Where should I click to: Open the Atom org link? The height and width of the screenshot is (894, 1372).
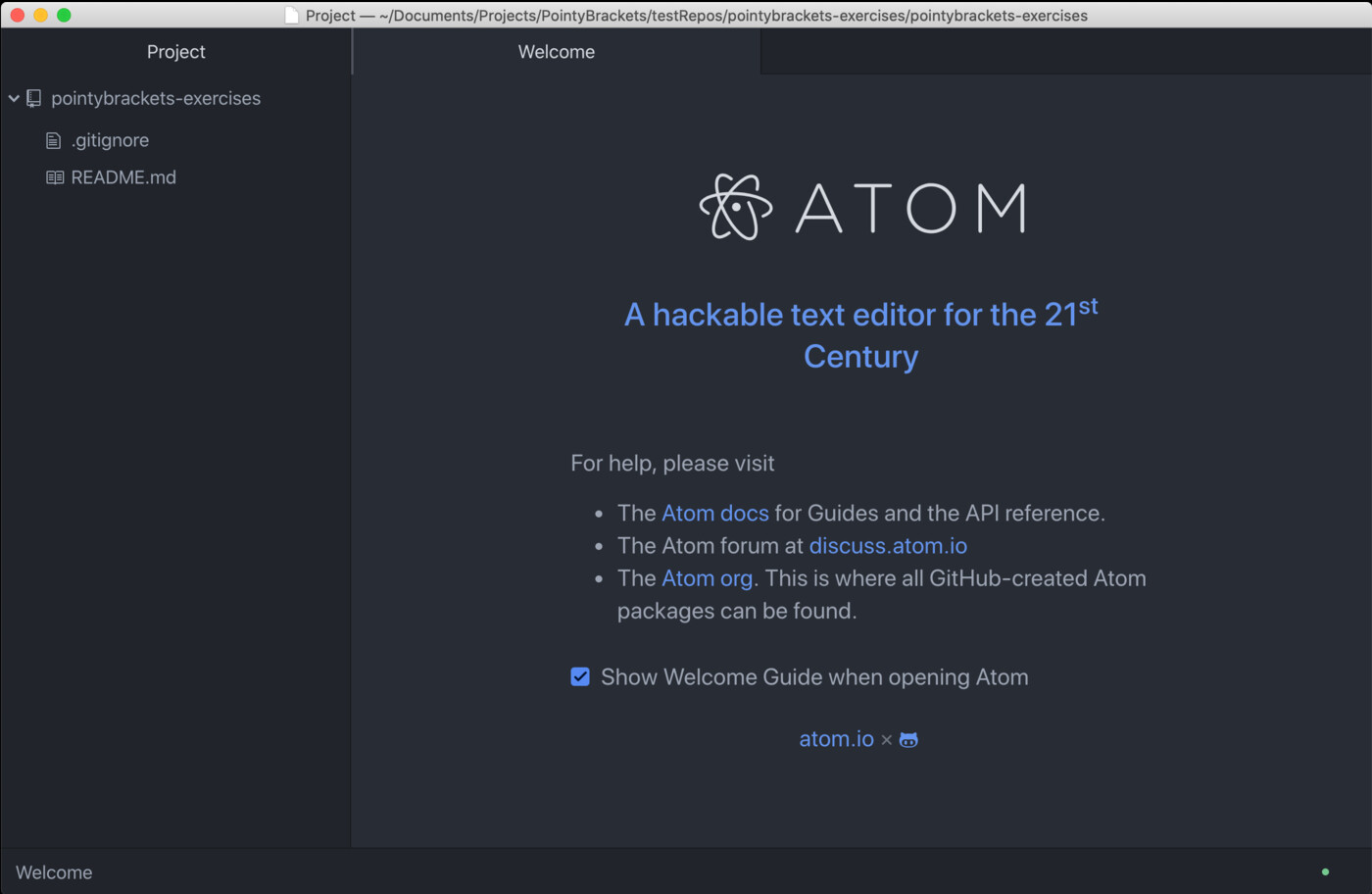tap(707, 578)
